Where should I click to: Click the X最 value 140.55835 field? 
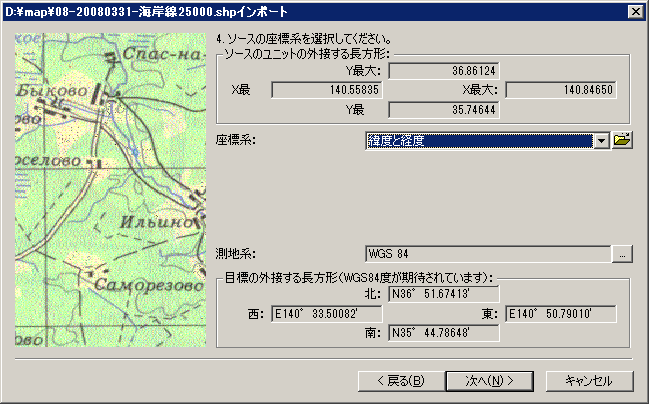click(327, 90)
